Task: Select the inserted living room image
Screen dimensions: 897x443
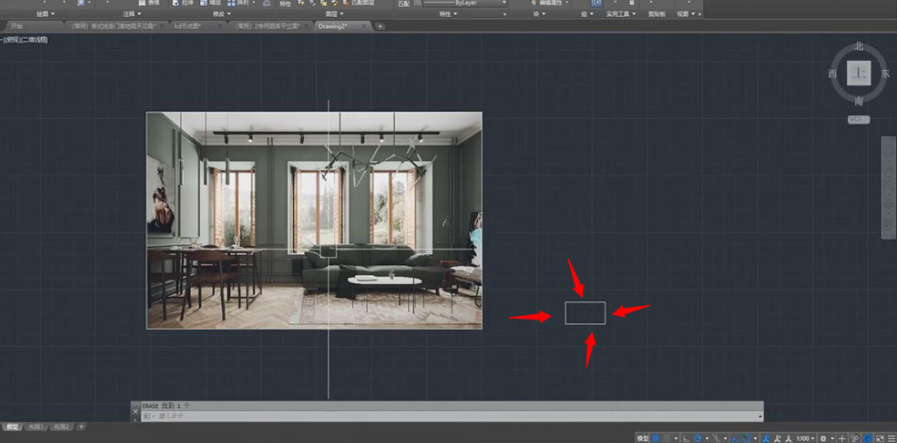Action: click(314, 220)
